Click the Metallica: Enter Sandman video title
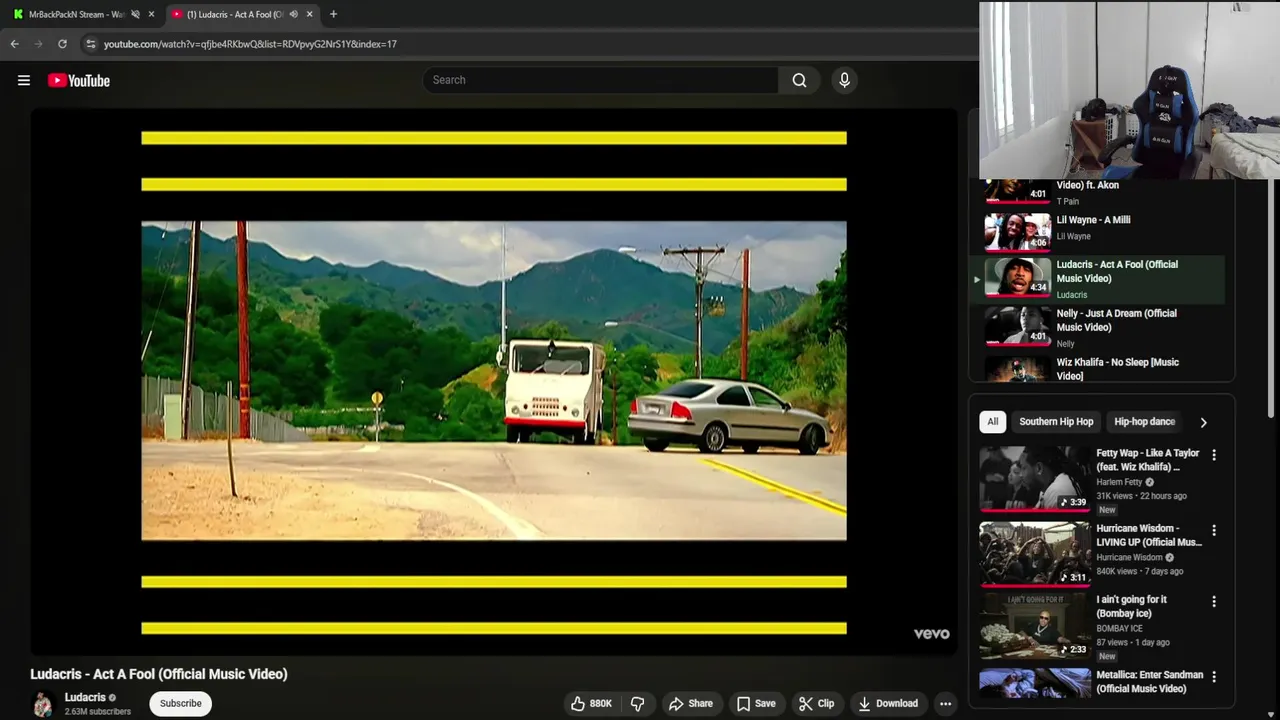Viewport: 1280px width, 720px height. pos(1150,682)
